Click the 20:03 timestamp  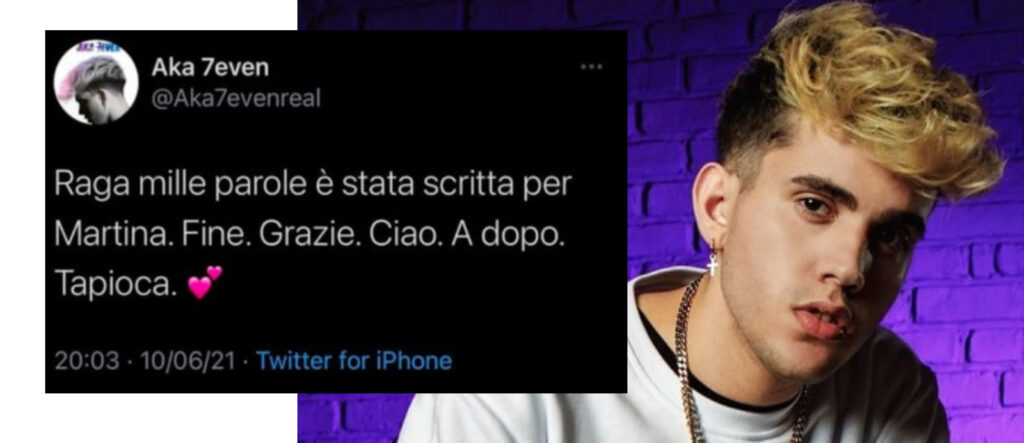(x=87, y=361)
